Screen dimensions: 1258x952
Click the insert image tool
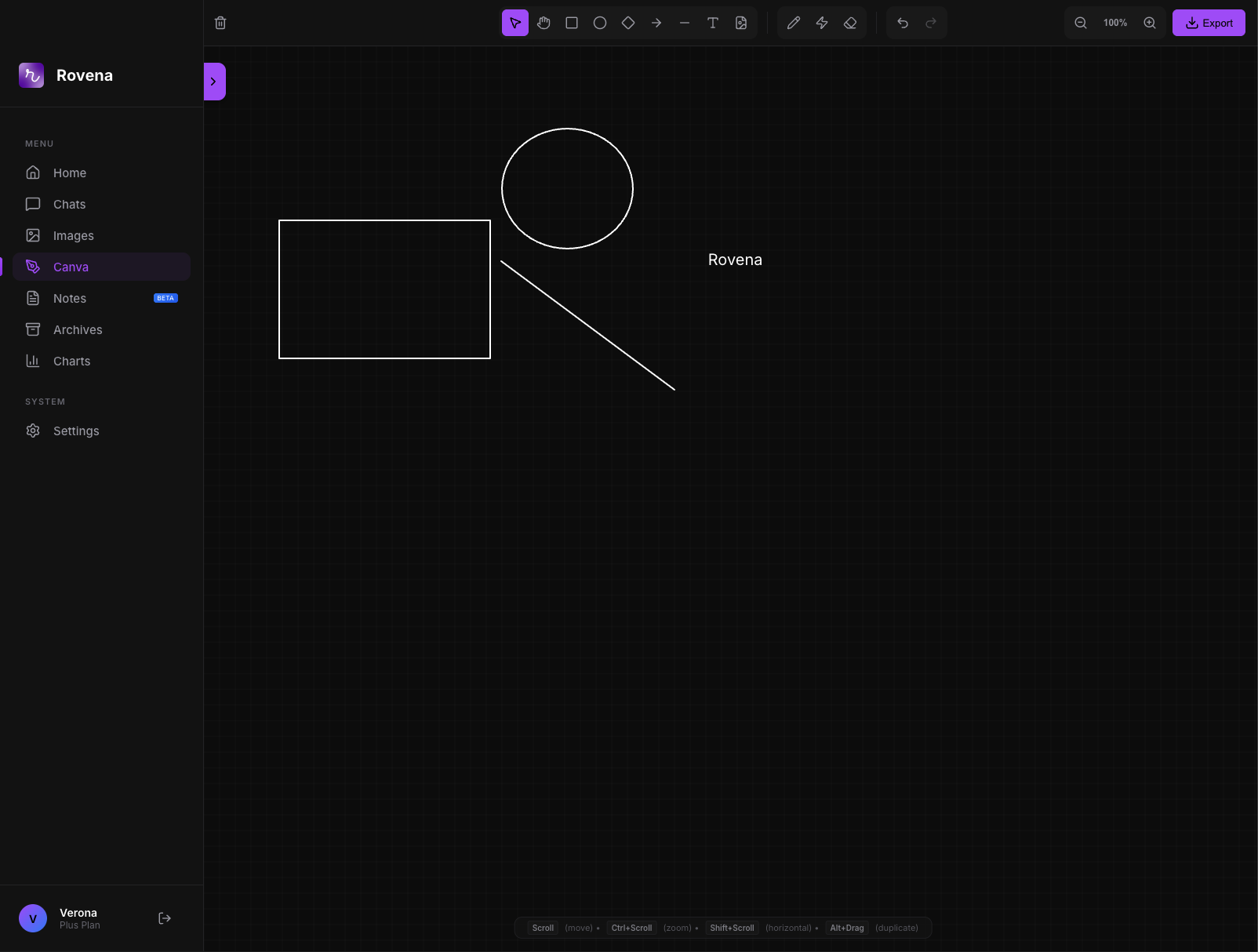(x=741, y=23)
